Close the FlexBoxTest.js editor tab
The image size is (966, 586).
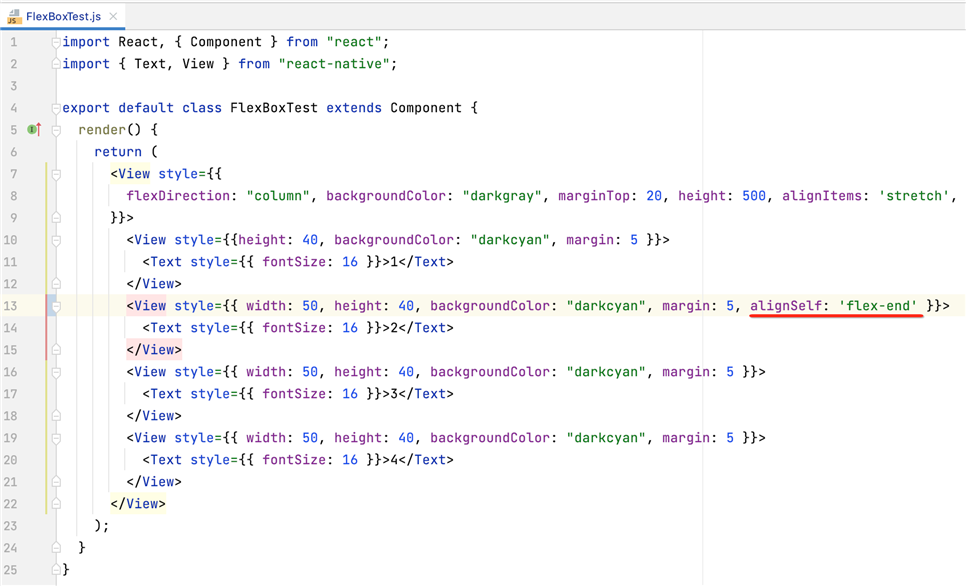tap(112, 17)
